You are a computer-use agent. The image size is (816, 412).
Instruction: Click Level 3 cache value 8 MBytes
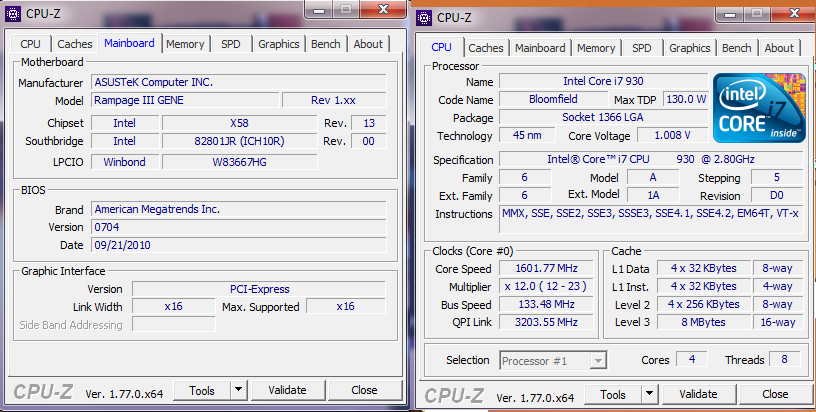(x=704, y=322)
